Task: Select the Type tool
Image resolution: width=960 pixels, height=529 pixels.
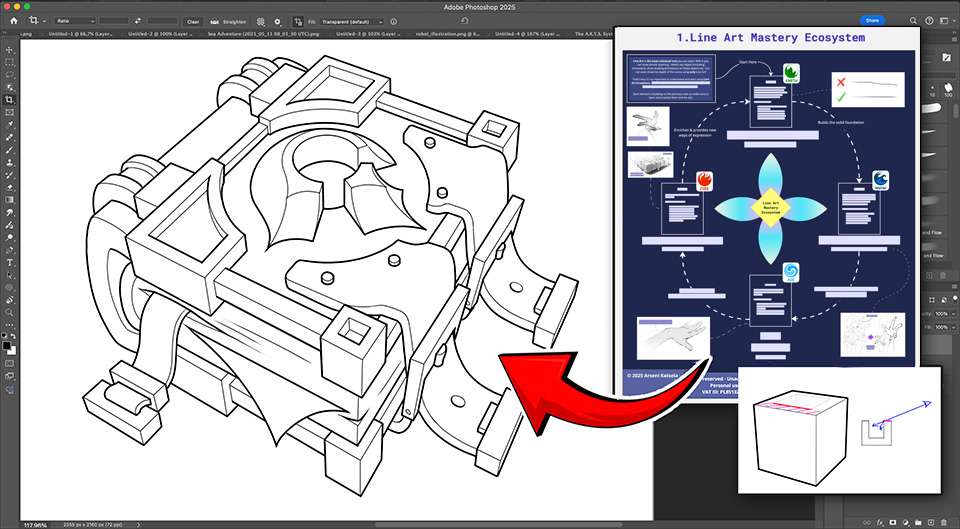Action: pyautogui.click(x=9, y=262)
